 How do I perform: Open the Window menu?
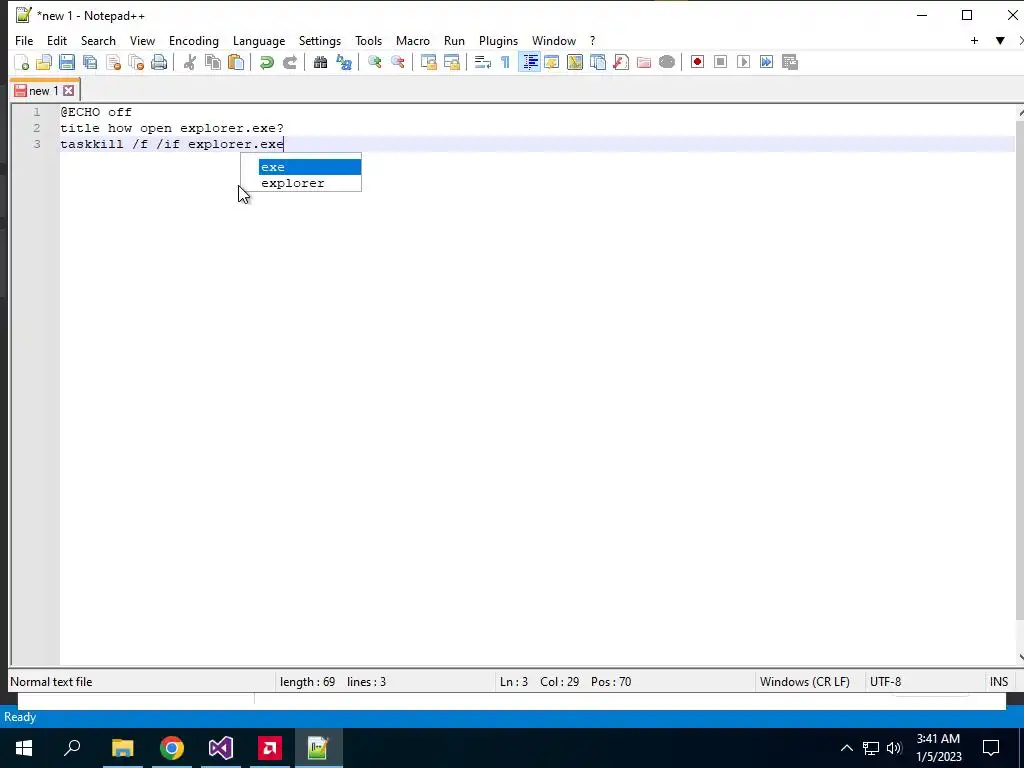point(554,40)
